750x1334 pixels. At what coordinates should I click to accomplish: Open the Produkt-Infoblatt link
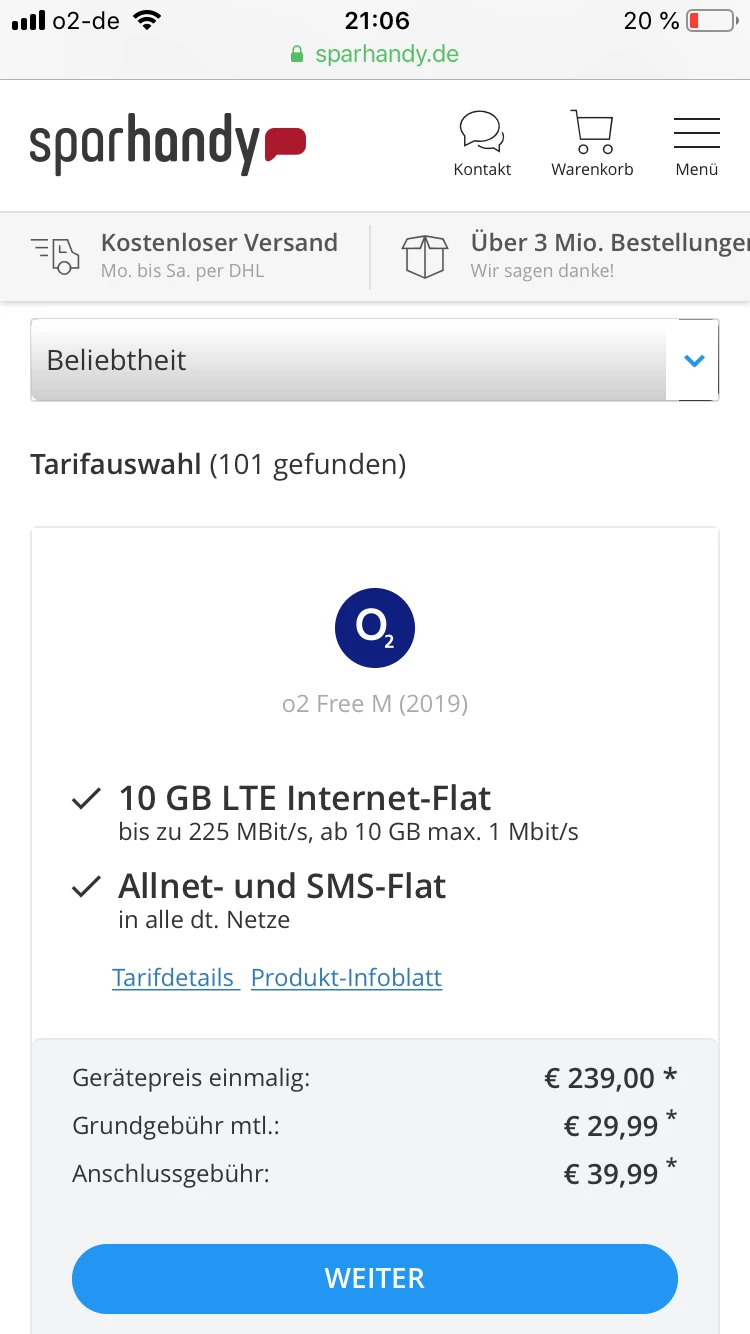click(x=346, y=977)
